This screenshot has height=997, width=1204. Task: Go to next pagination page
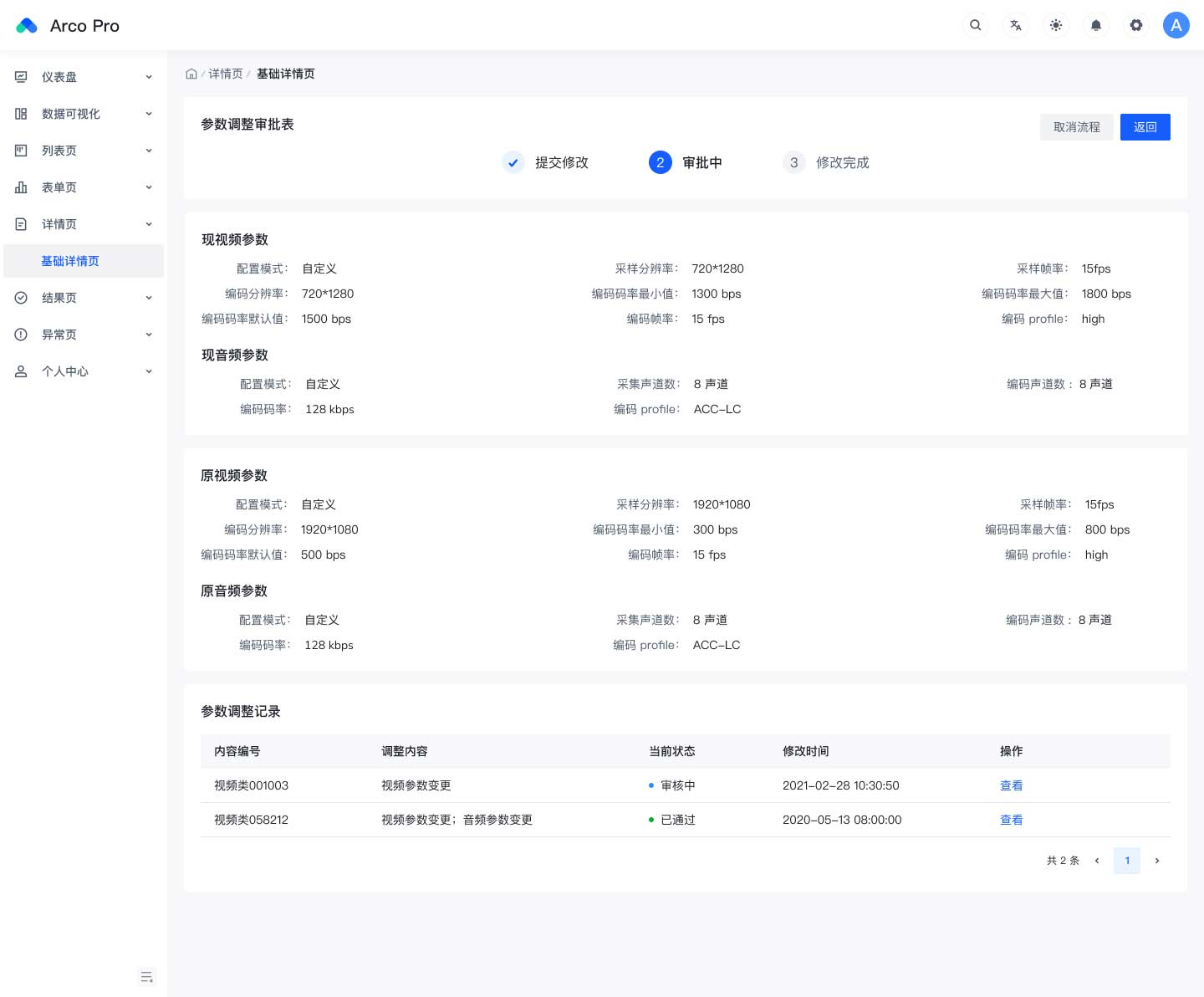tap(1156, 861)
